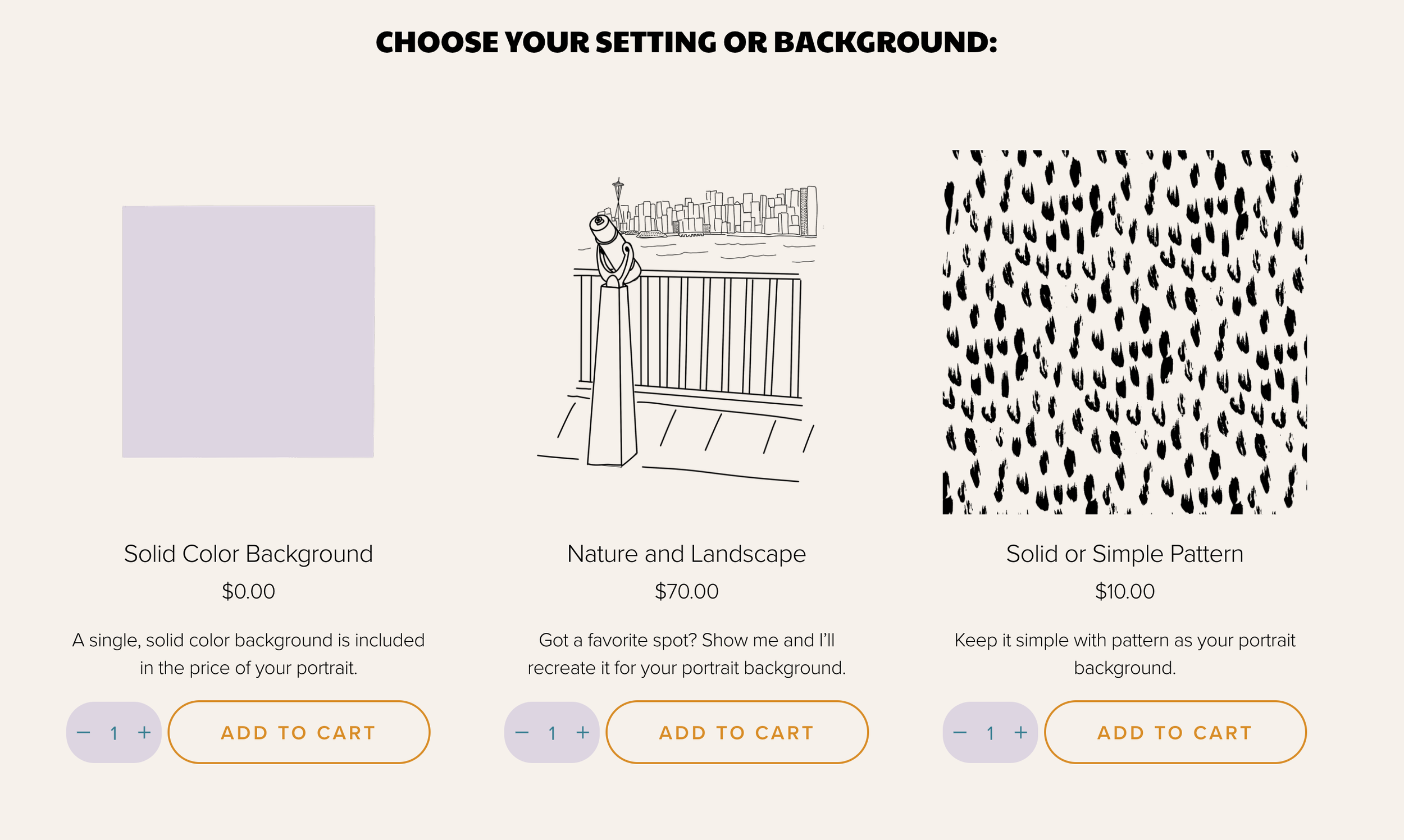Decrease quantity for Solid or Simple Pattern
Viewport: 1404px width, 840px height.
[x=960, y=732]
